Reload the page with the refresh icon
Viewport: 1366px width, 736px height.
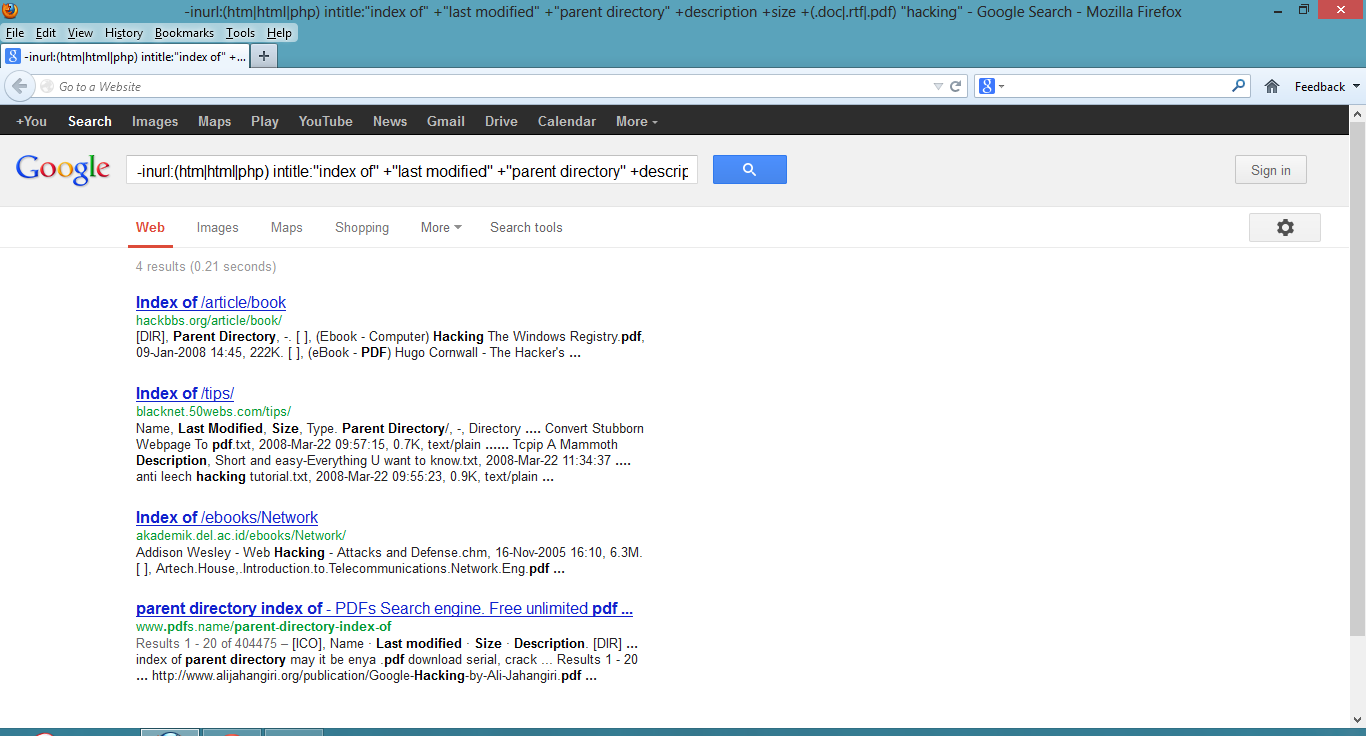coord(955,86)
